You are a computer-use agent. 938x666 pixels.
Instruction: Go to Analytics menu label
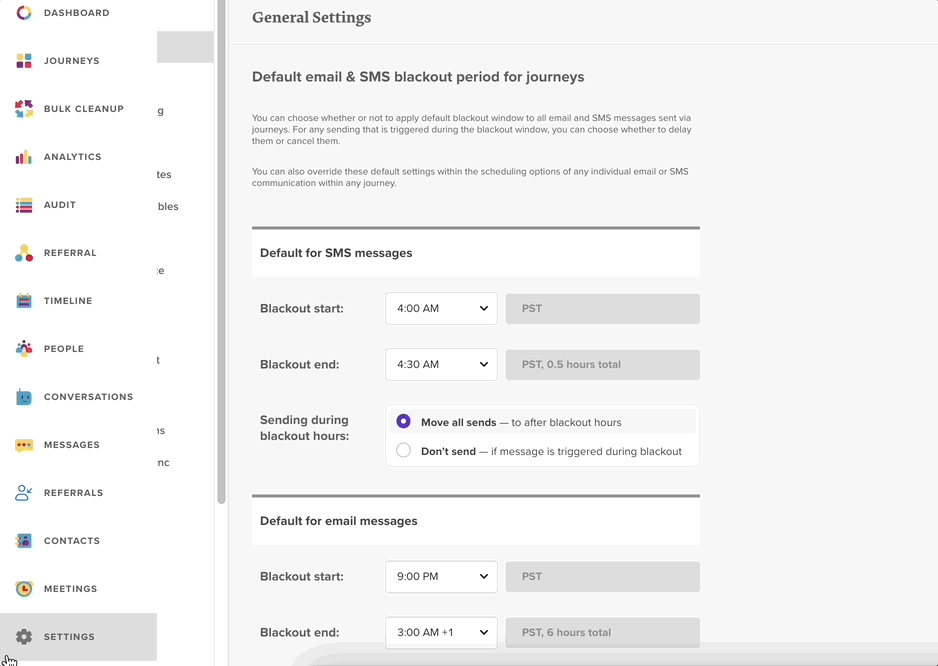pyautogui.click(x=72, y=157)
